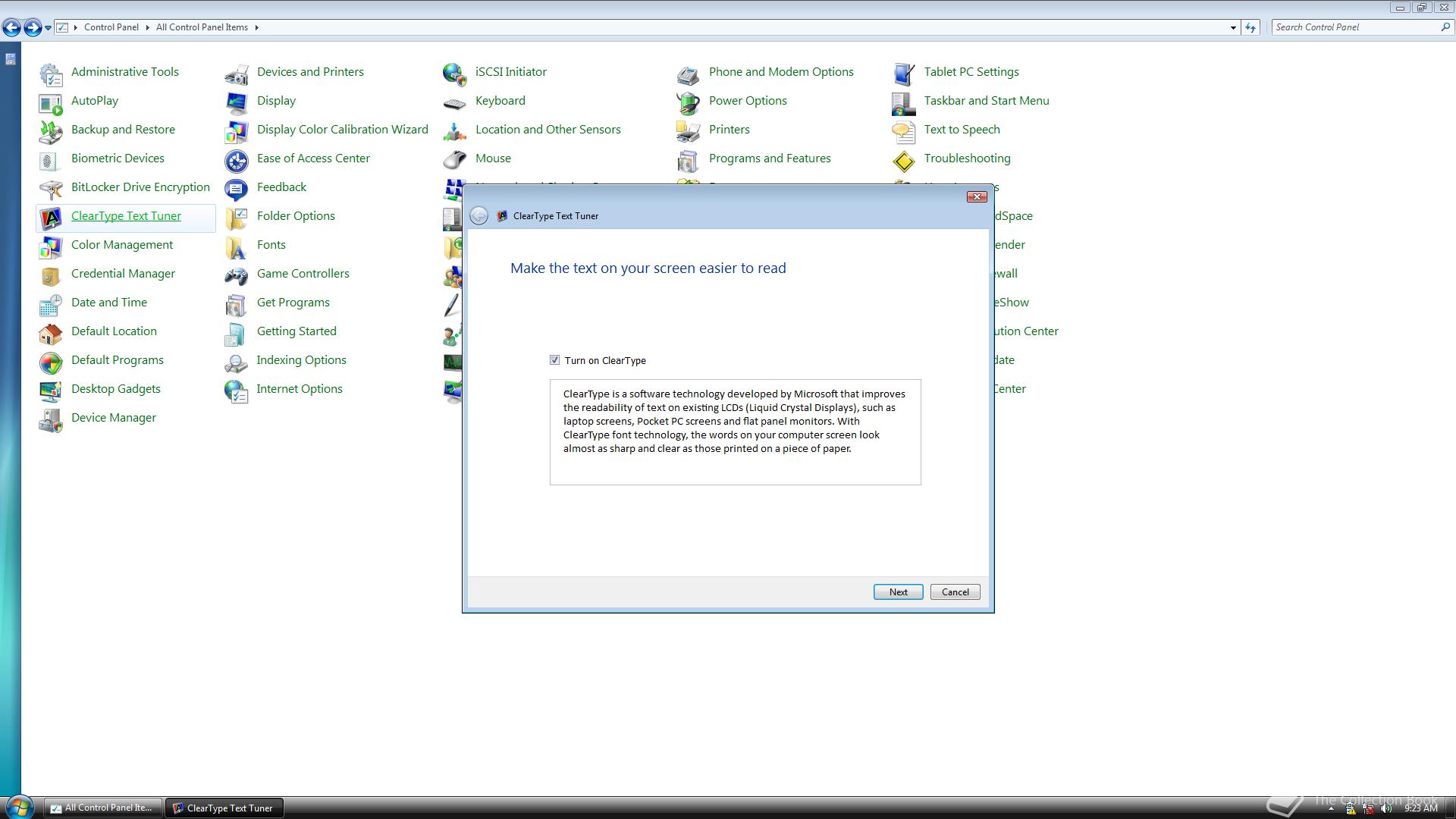Open the Ease of Access Center icon

236,161
